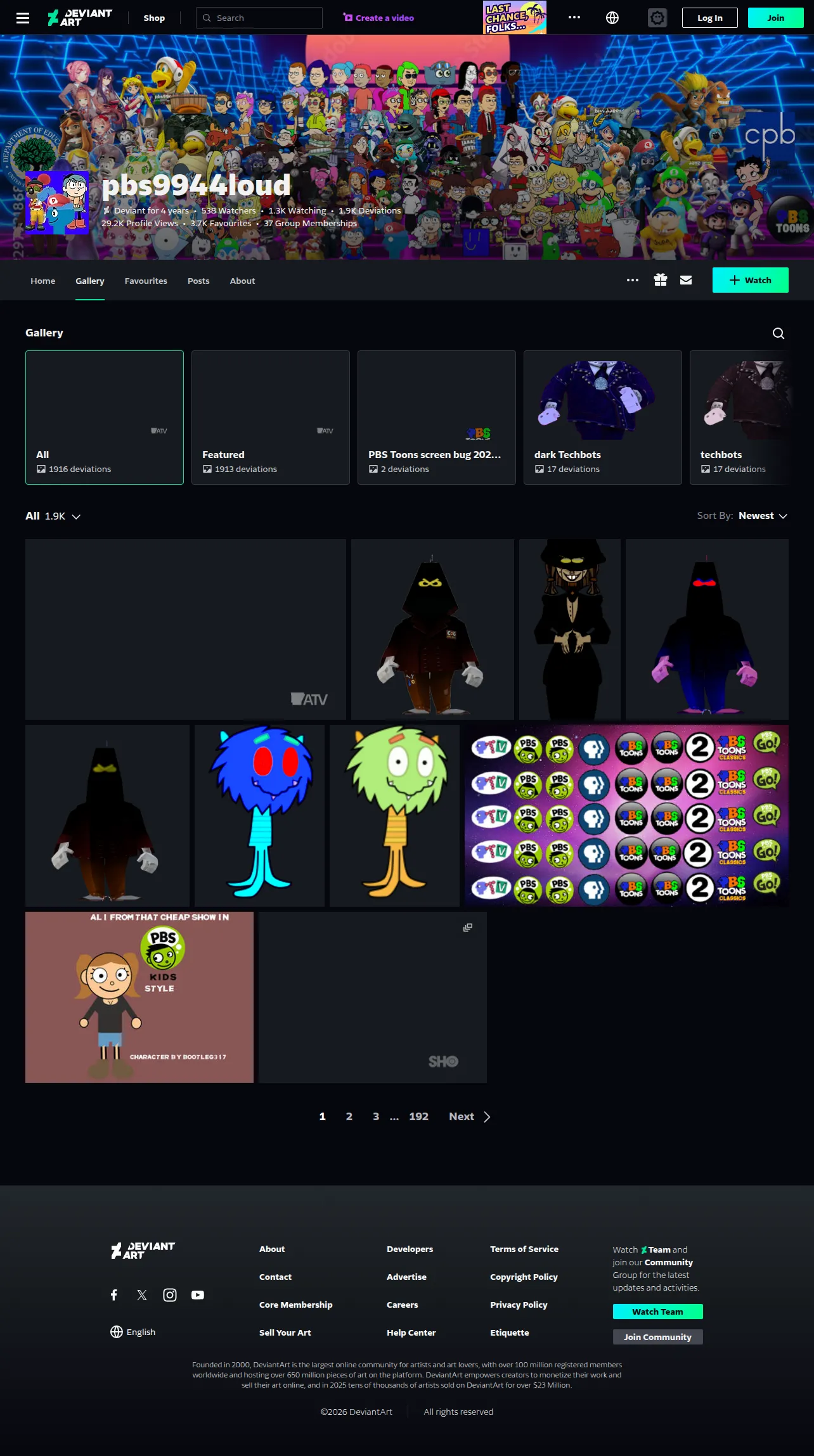Screen dimensions: 814x1456
Task: Open pbs9944loud profile avatar
Action: [x=57, y=203]
